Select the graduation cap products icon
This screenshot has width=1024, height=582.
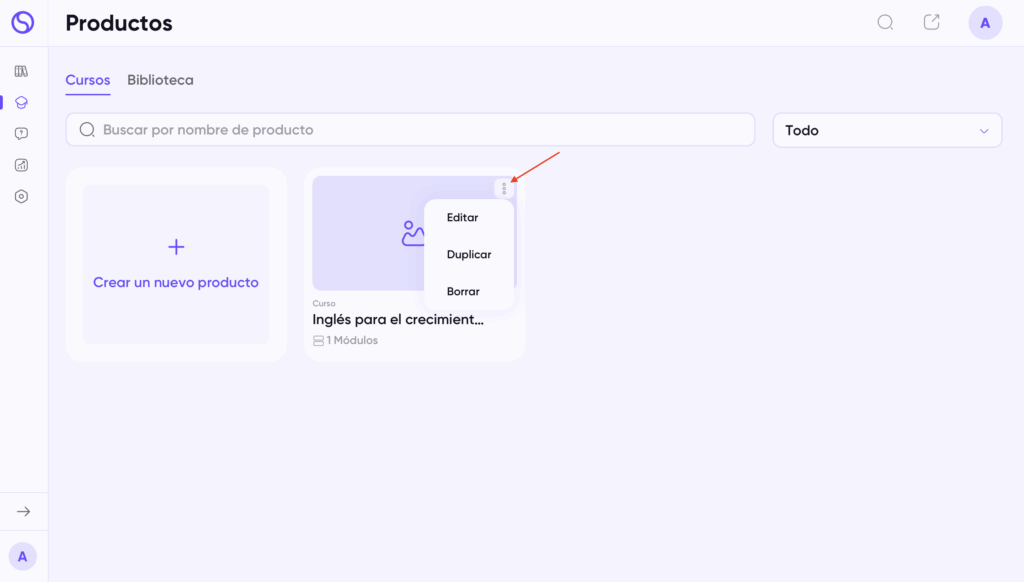tap(21, 102)
